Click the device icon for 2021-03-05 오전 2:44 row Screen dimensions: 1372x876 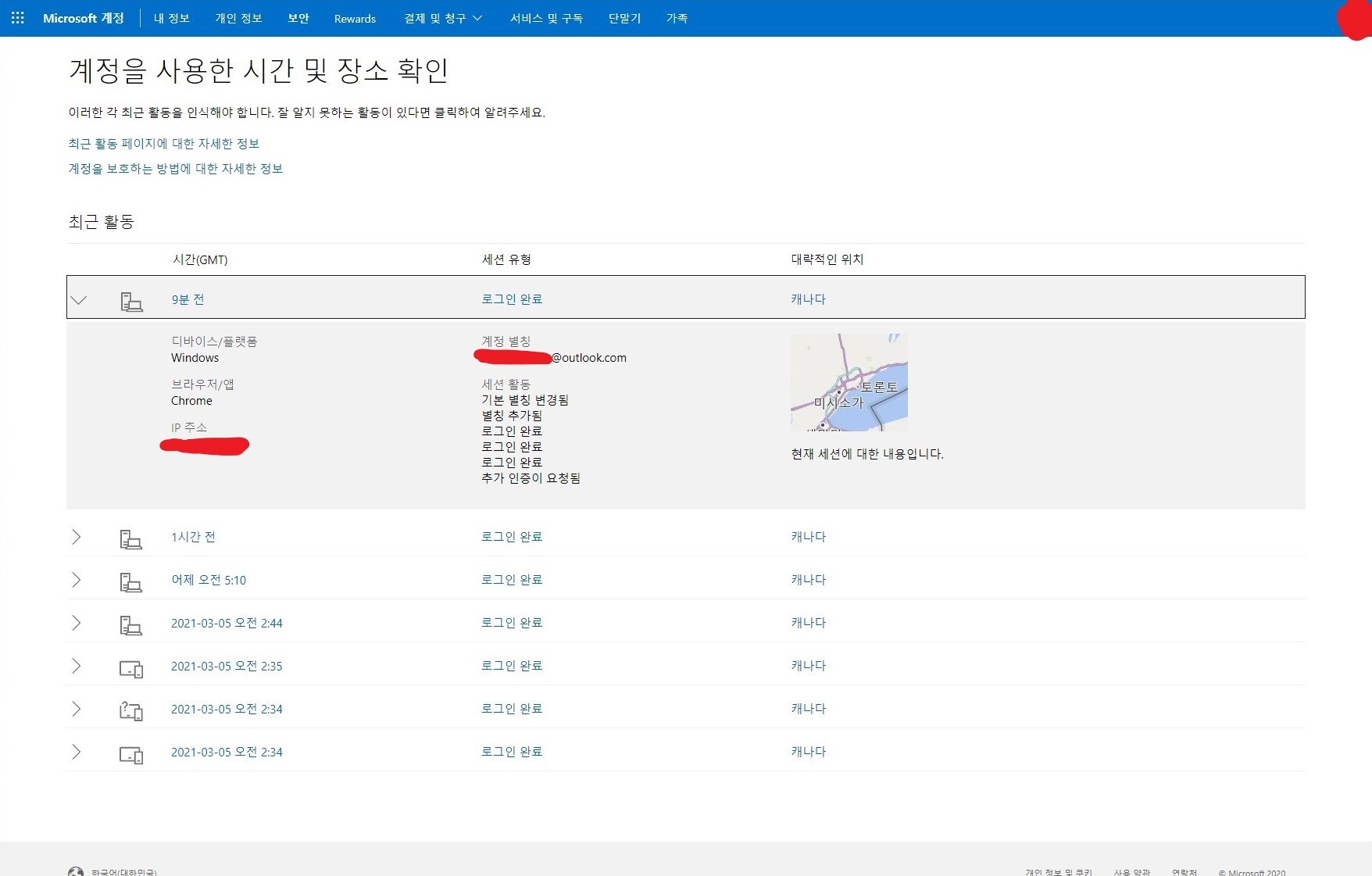(x=130, y=624)
